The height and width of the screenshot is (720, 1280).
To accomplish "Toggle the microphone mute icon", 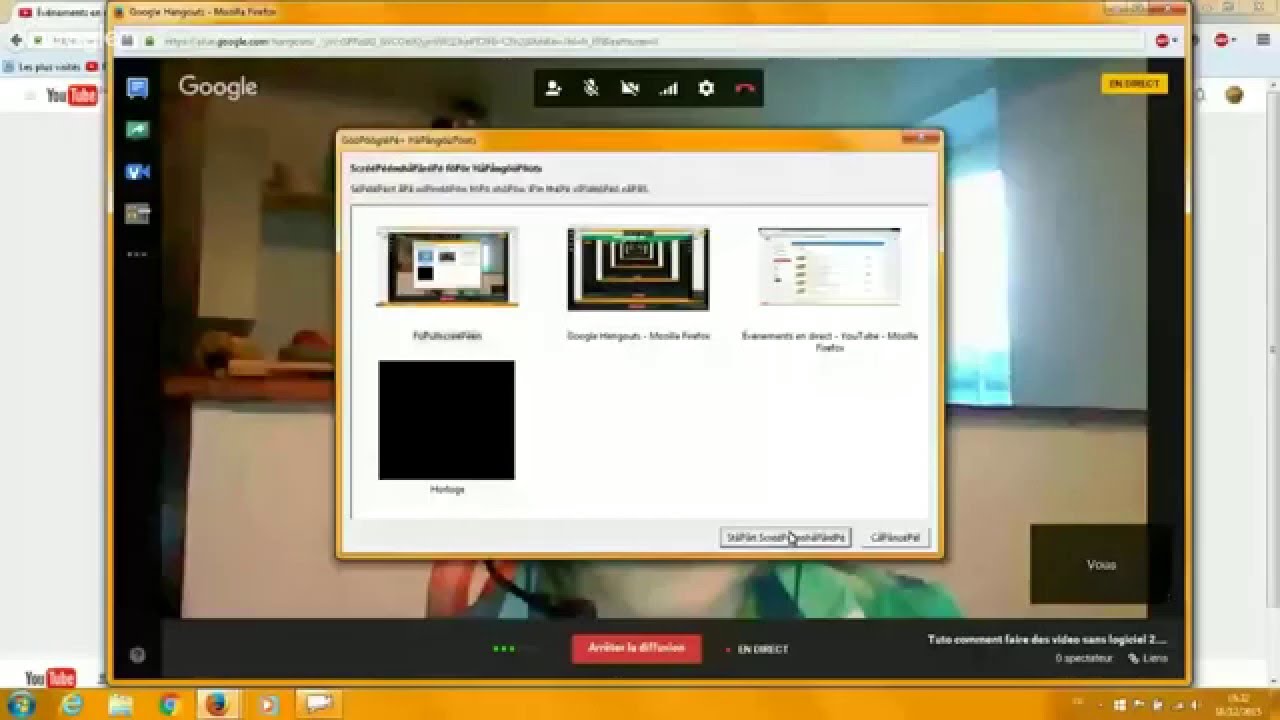I will [x=591, y=88].
